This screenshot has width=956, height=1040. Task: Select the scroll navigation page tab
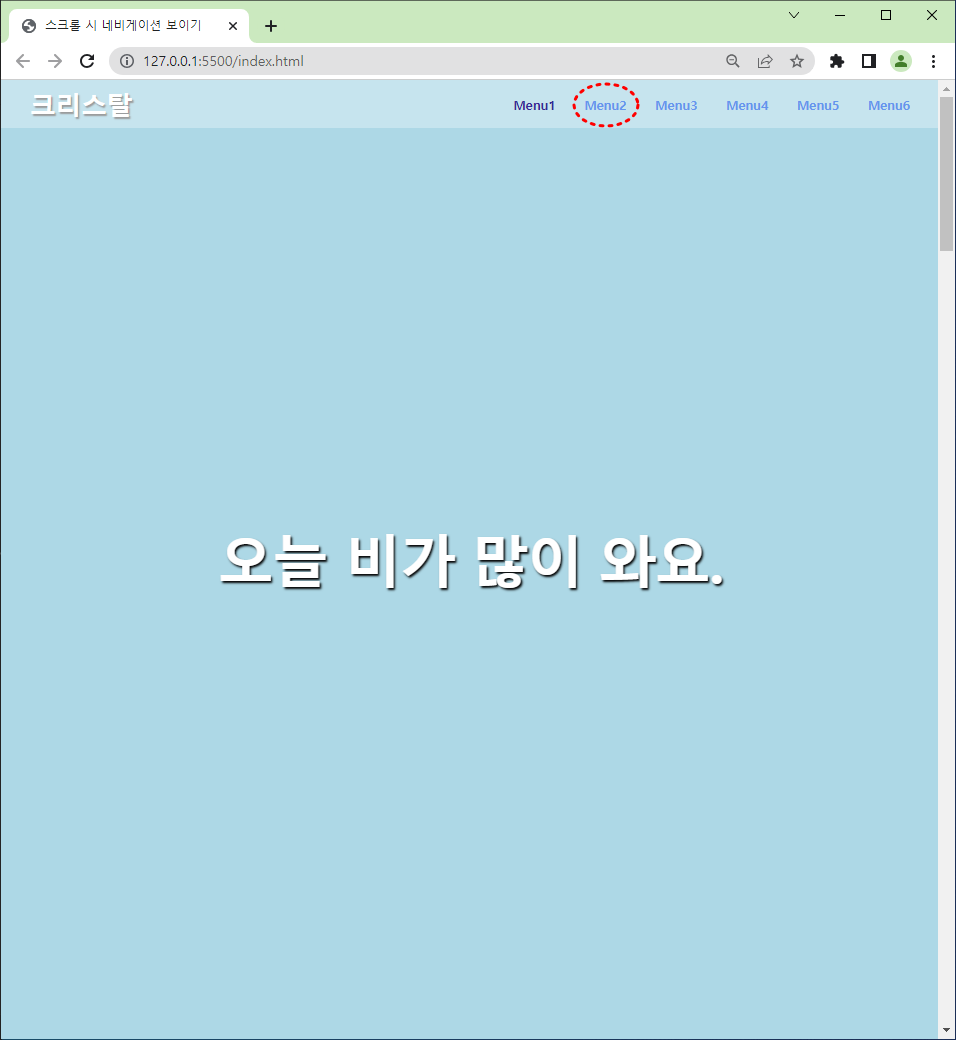[x=129, y=26]
